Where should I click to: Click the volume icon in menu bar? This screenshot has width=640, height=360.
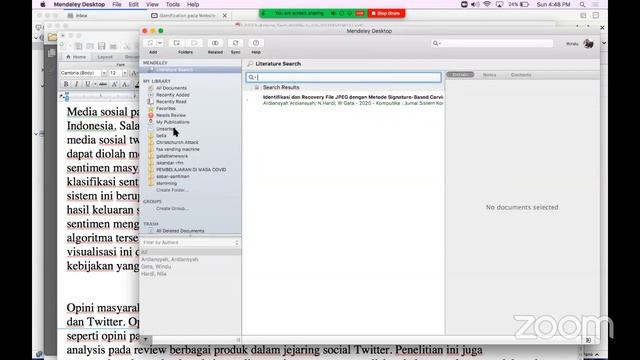click(x=475, y=4)
